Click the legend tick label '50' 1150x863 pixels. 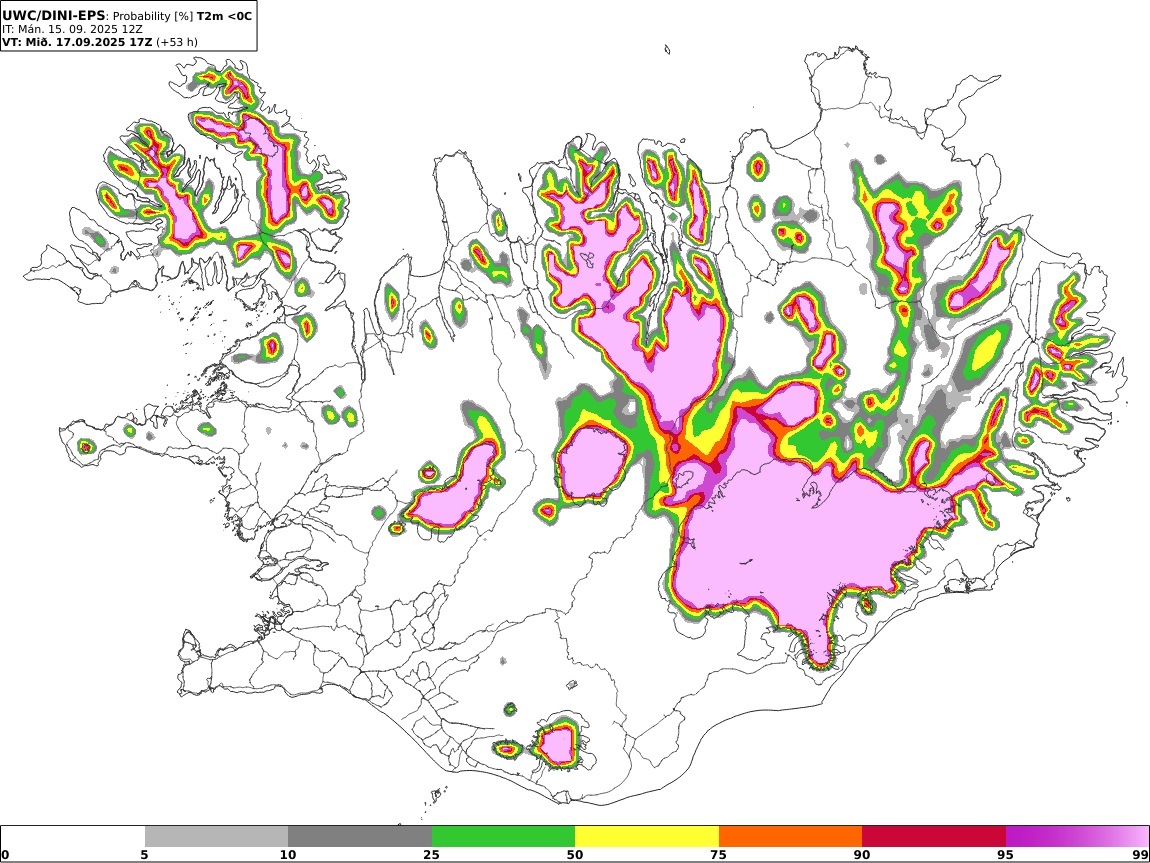pos(575,855)
